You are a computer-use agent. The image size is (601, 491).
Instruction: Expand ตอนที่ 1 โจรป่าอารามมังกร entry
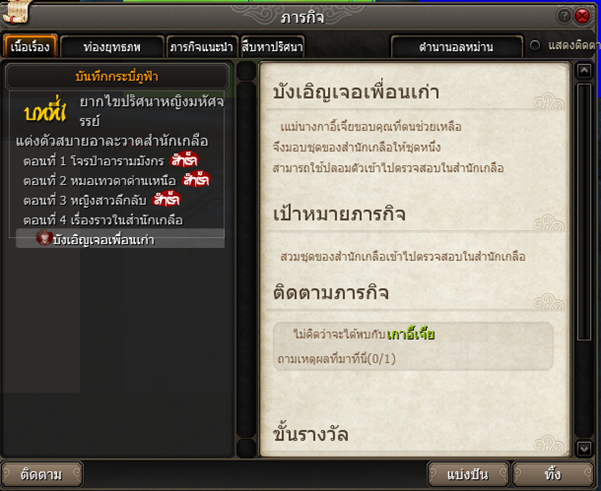tap(93, 161)
